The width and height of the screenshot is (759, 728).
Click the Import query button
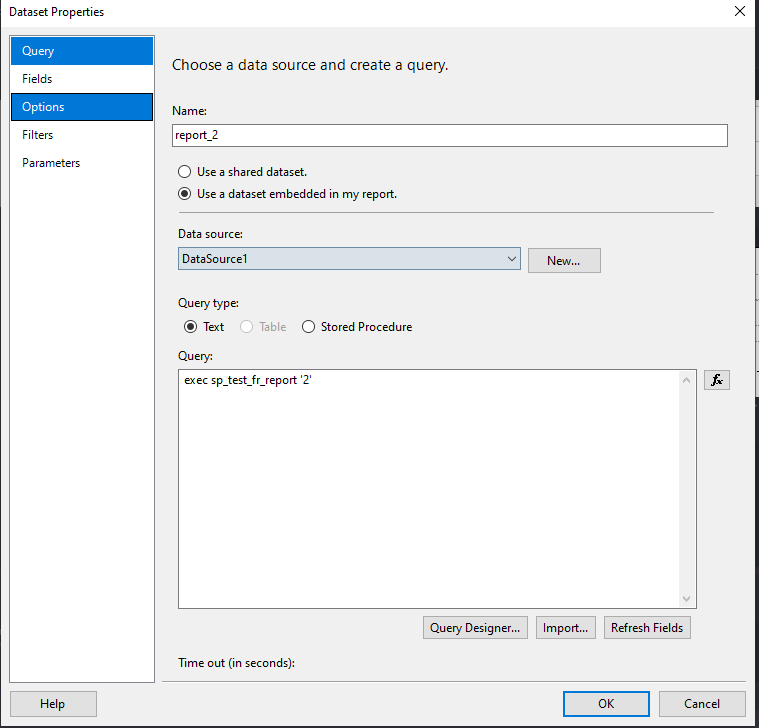point(567,628)
